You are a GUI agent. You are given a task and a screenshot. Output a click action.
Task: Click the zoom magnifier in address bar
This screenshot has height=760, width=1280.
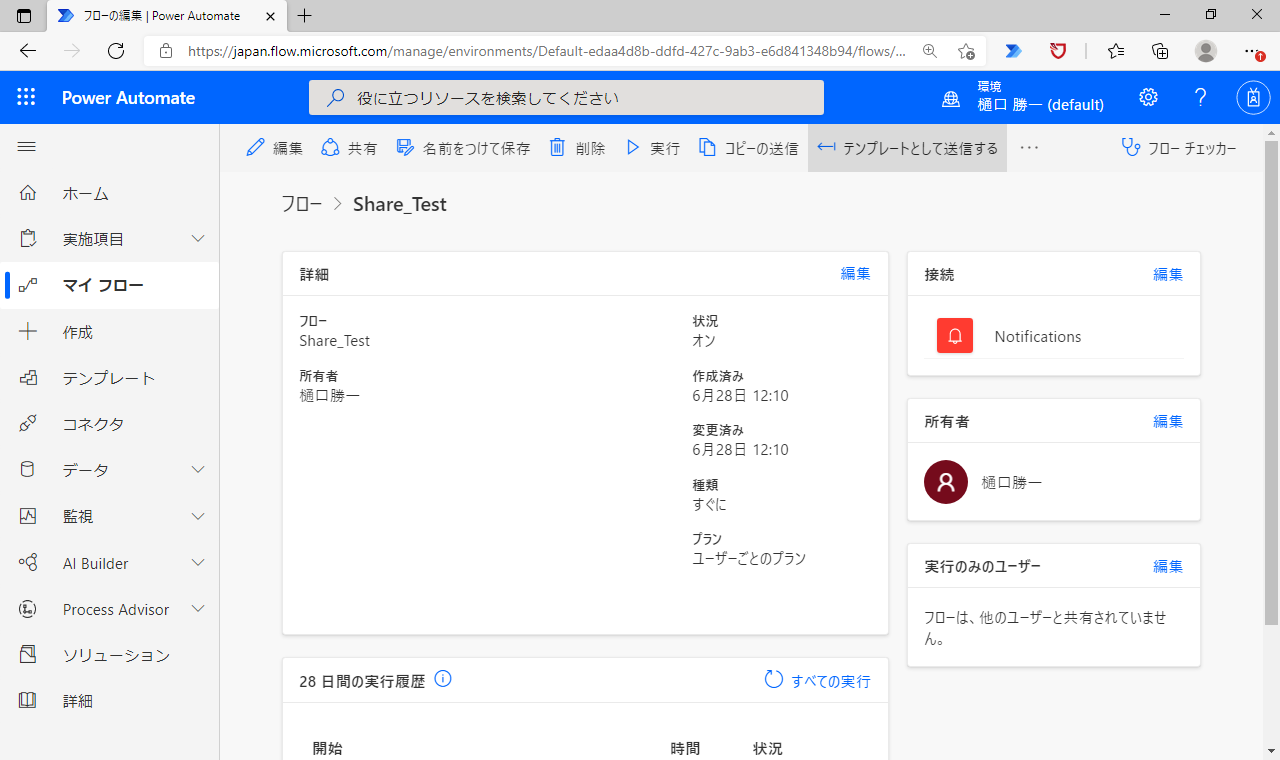point(930,51)
